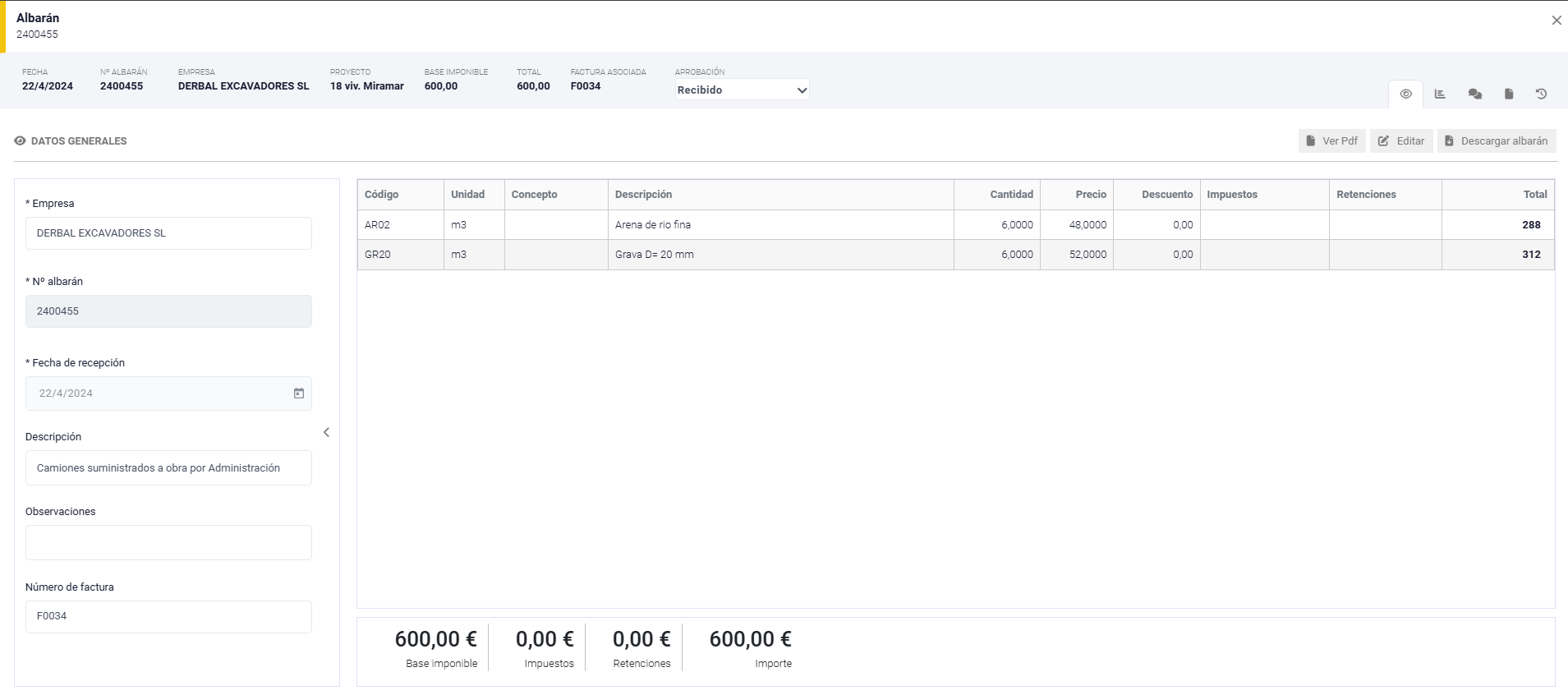Image resolution: width=1568 pixels, height=695 pixels.
Task: Click the Empresa input field
Action: (168, 233)
